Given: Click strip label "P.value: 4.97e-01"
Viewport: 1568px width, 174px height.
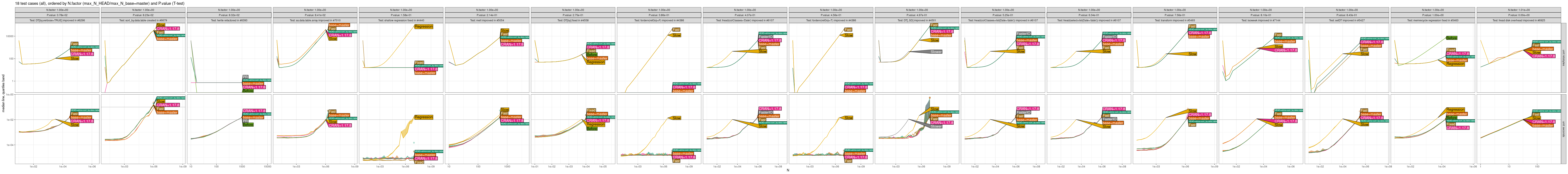Looking at the screenshot, I should point(917,15).
